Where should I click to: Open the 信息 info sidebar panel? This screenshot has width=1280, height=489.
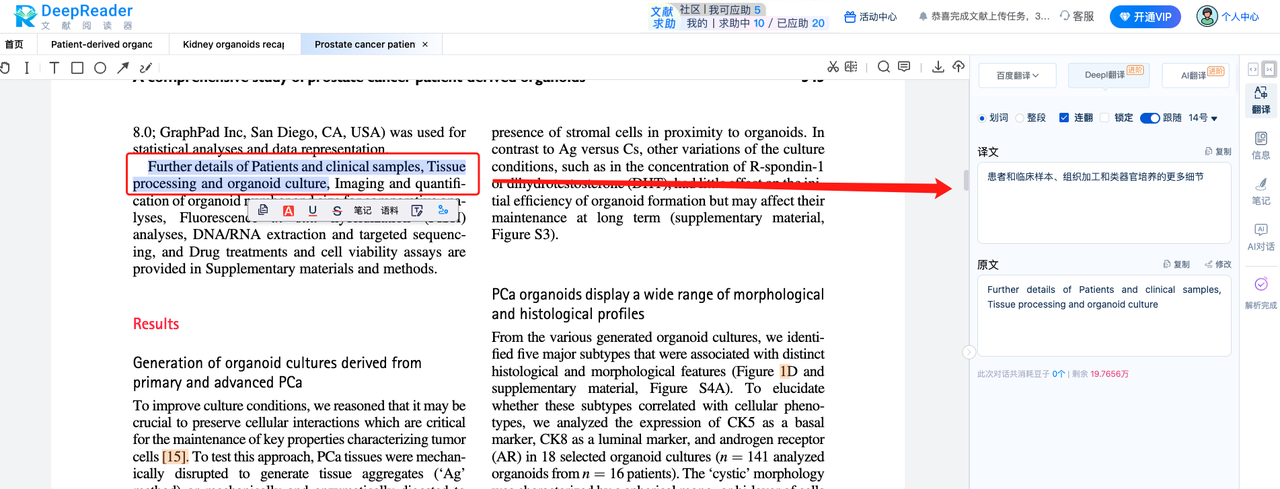(1260, 147)
